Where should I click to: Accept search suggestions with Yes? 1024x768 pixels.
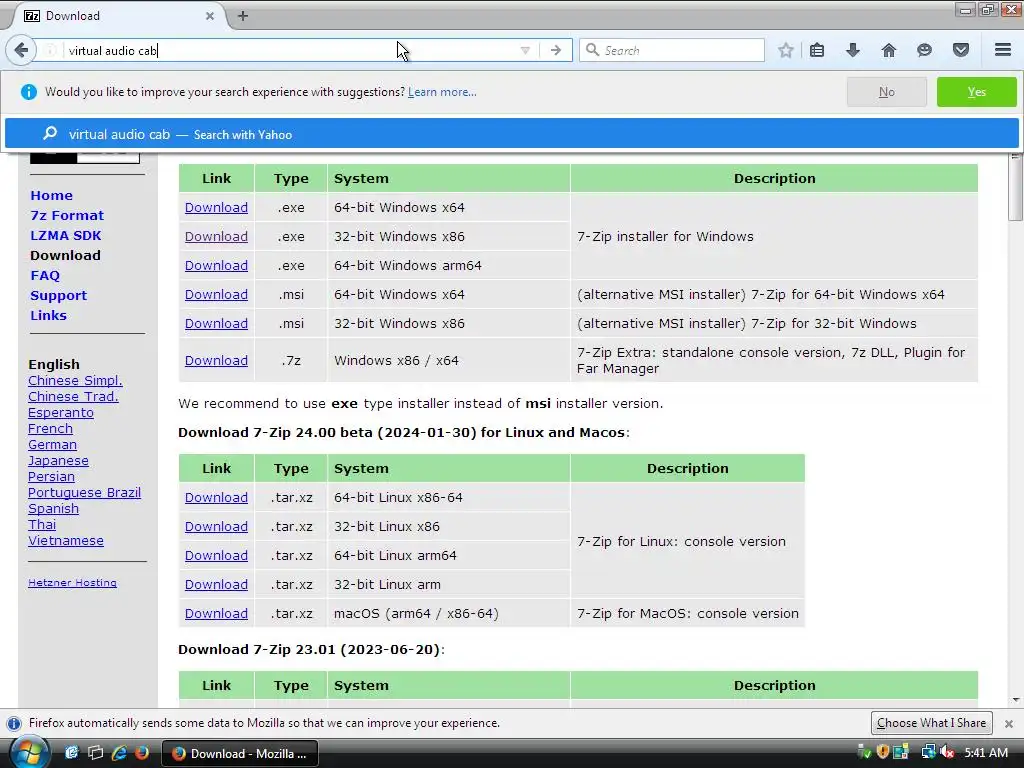click(976, 92)
